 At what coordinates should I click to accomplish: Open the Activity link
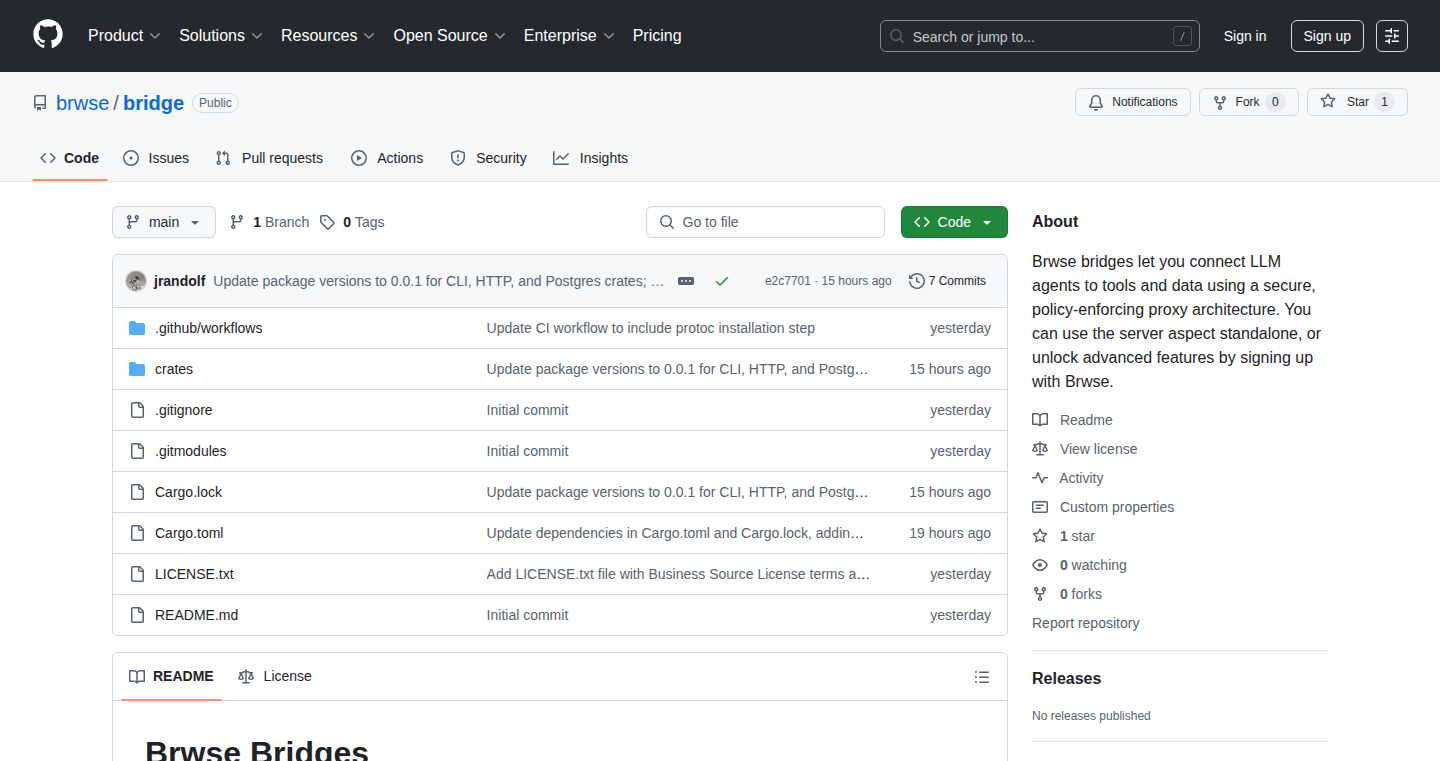click(x=1068, y=478)
